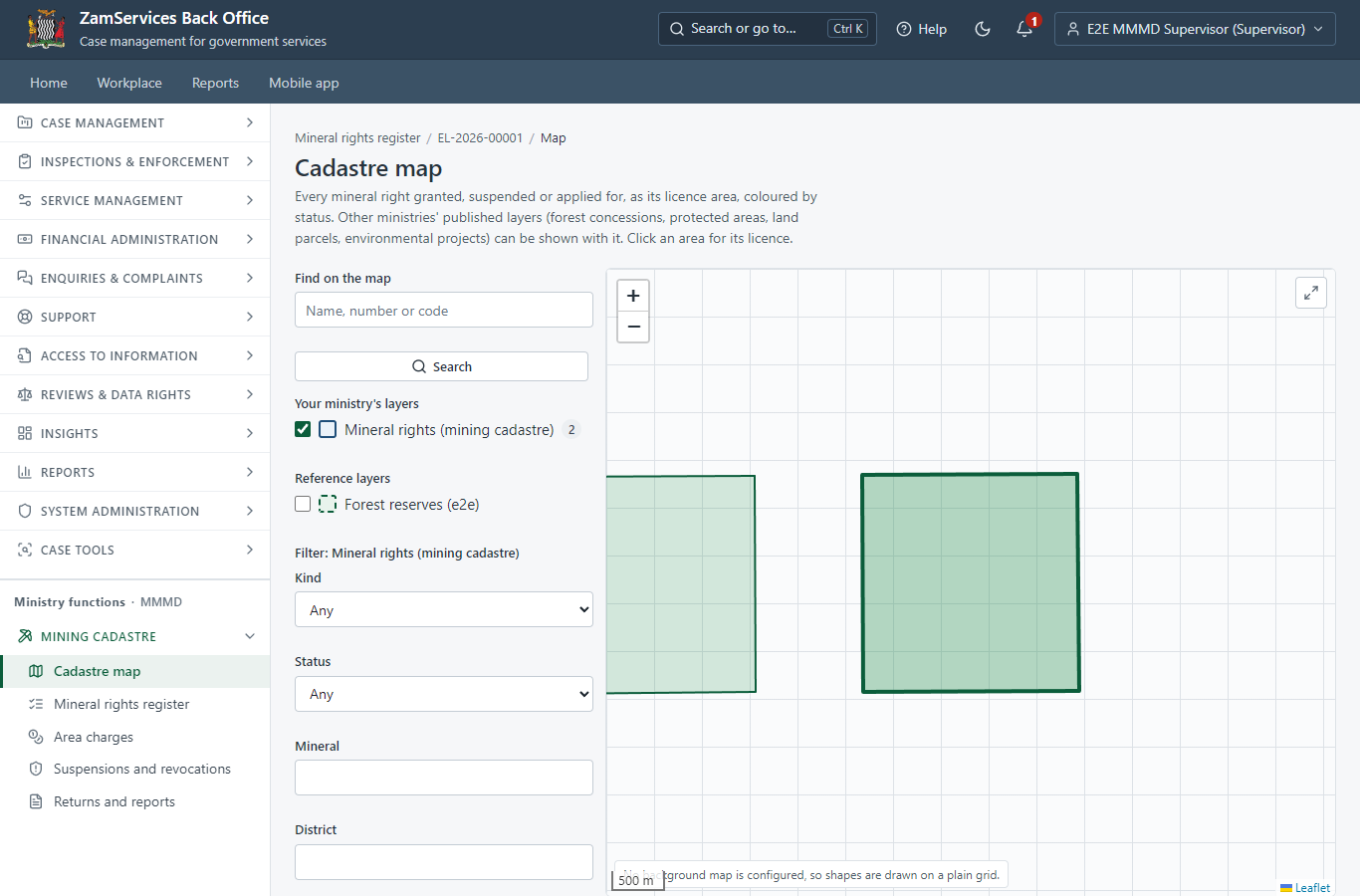Select the light green licence area on map
The image size is (1360, 896).
680,584
